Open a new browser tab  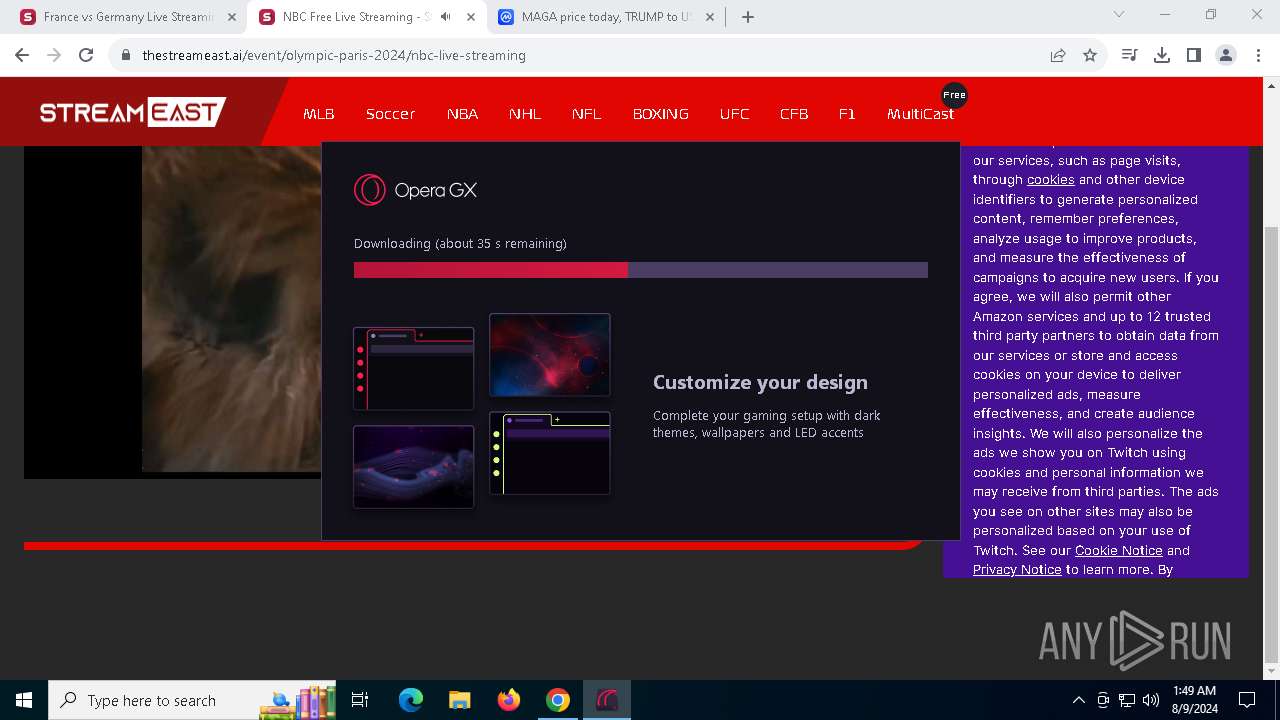click(x=748, y=17)
